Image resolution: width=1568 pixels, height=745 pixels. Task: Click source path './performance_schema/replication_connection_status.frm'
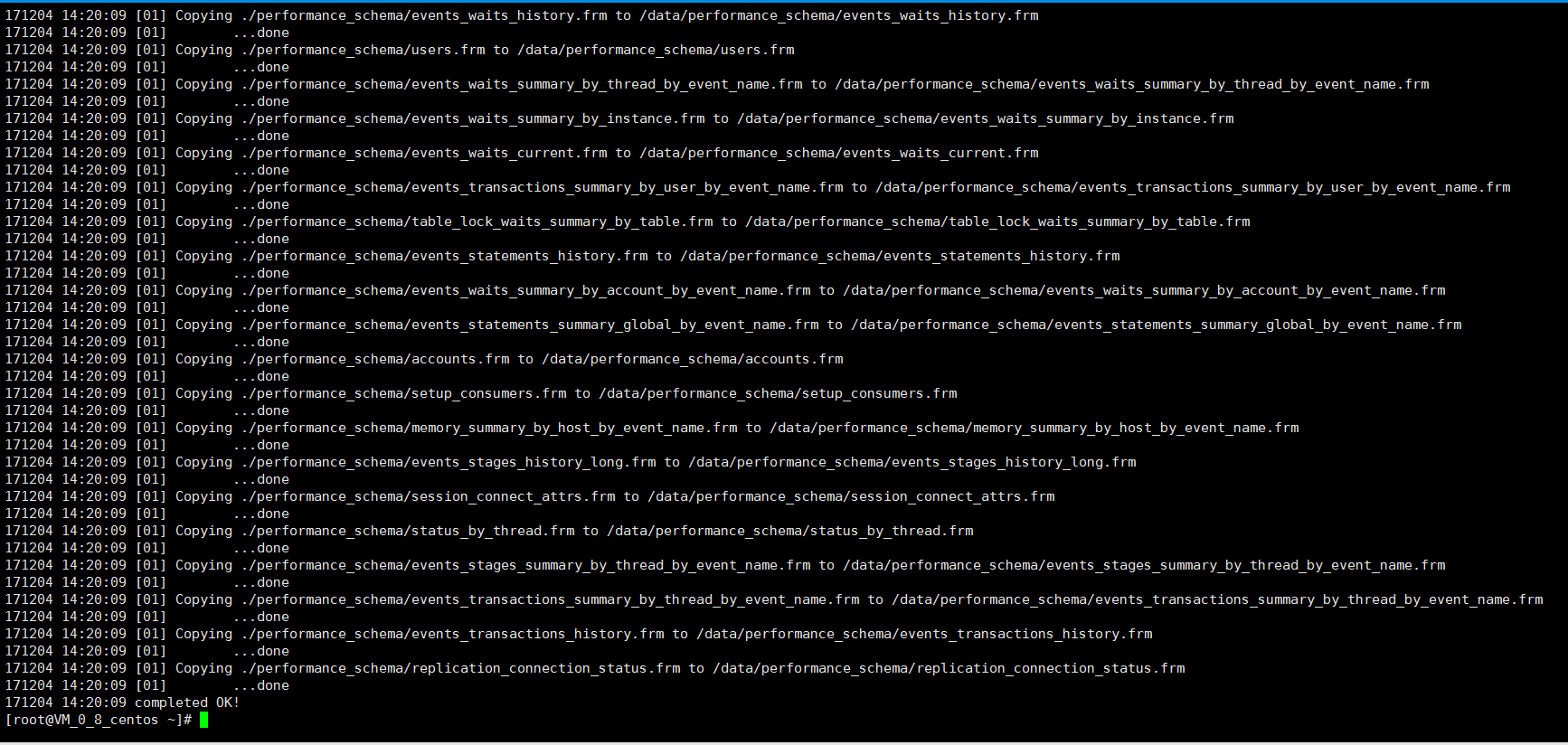pyautogui.click(x=461, y=668)
